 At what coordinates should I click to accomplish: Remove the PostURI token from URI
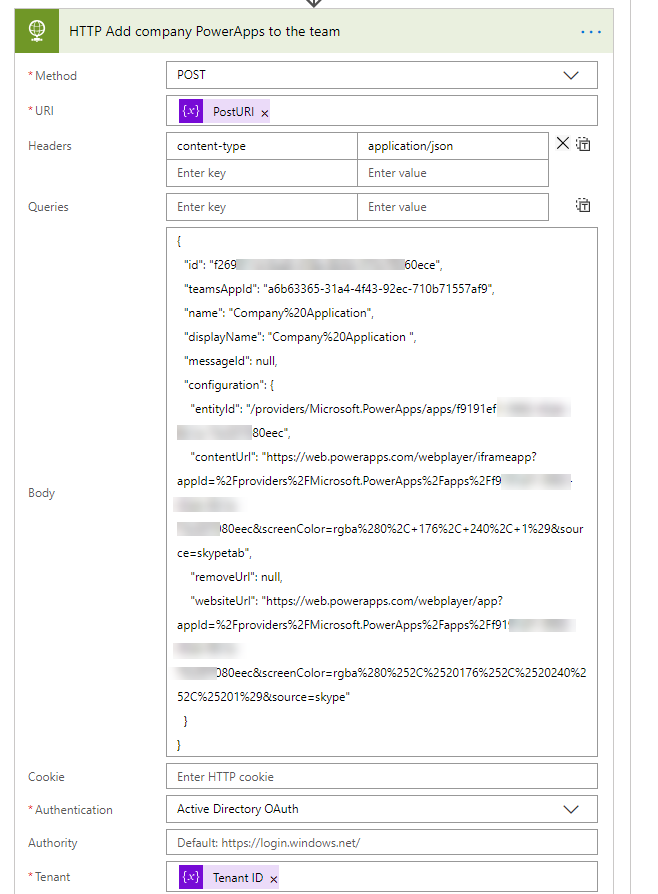coord(265,113)
